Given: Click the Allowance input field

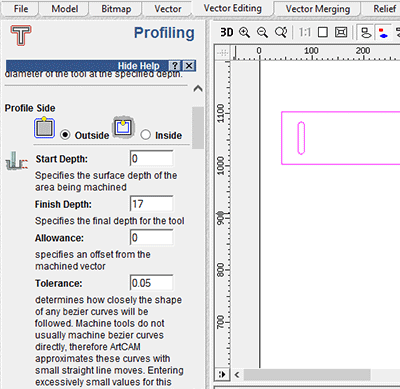Looking at the screenshot, I should tap(152, 238).
